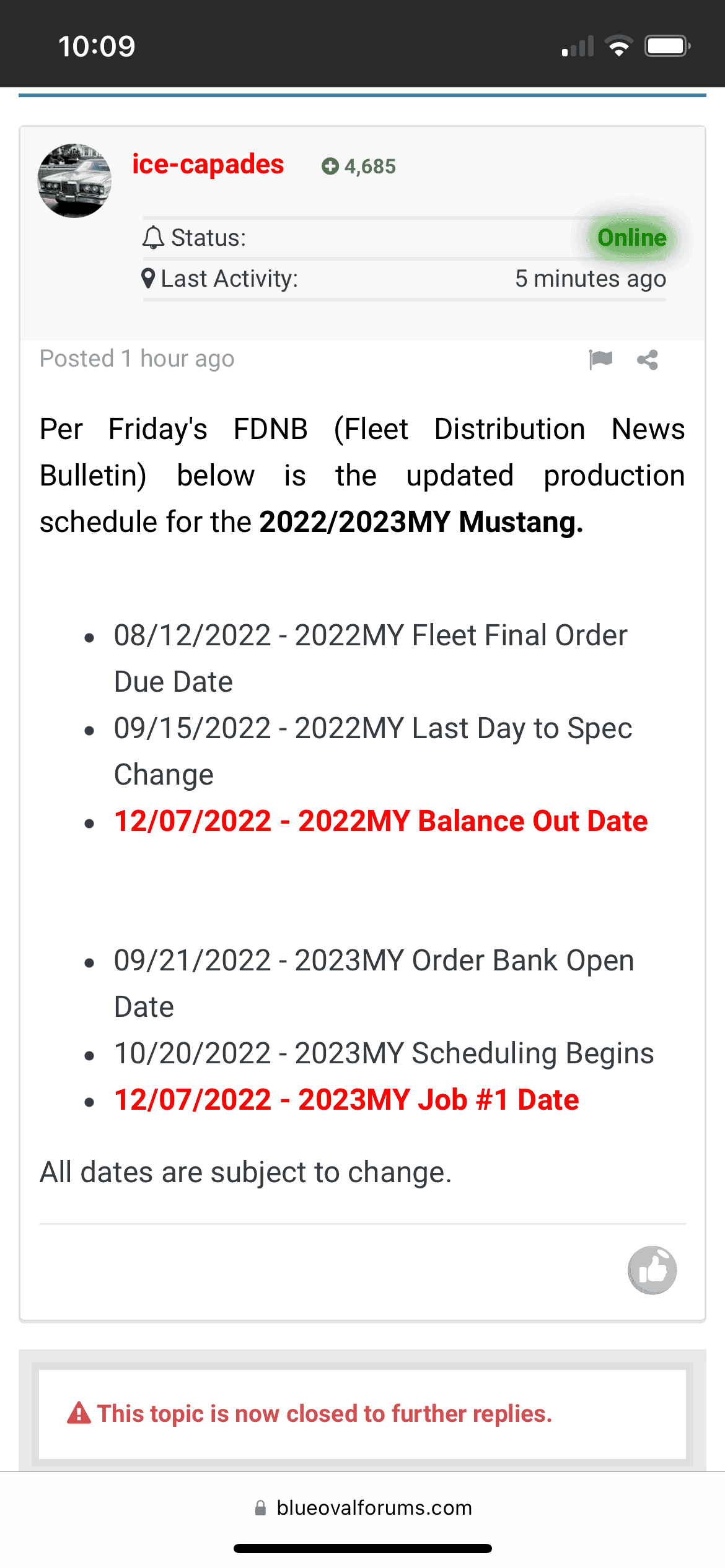725x1568 pixels.
Task: Click the warning triangle icon on closed notice
Action: pyautogui.click(x=79, y=1413)
